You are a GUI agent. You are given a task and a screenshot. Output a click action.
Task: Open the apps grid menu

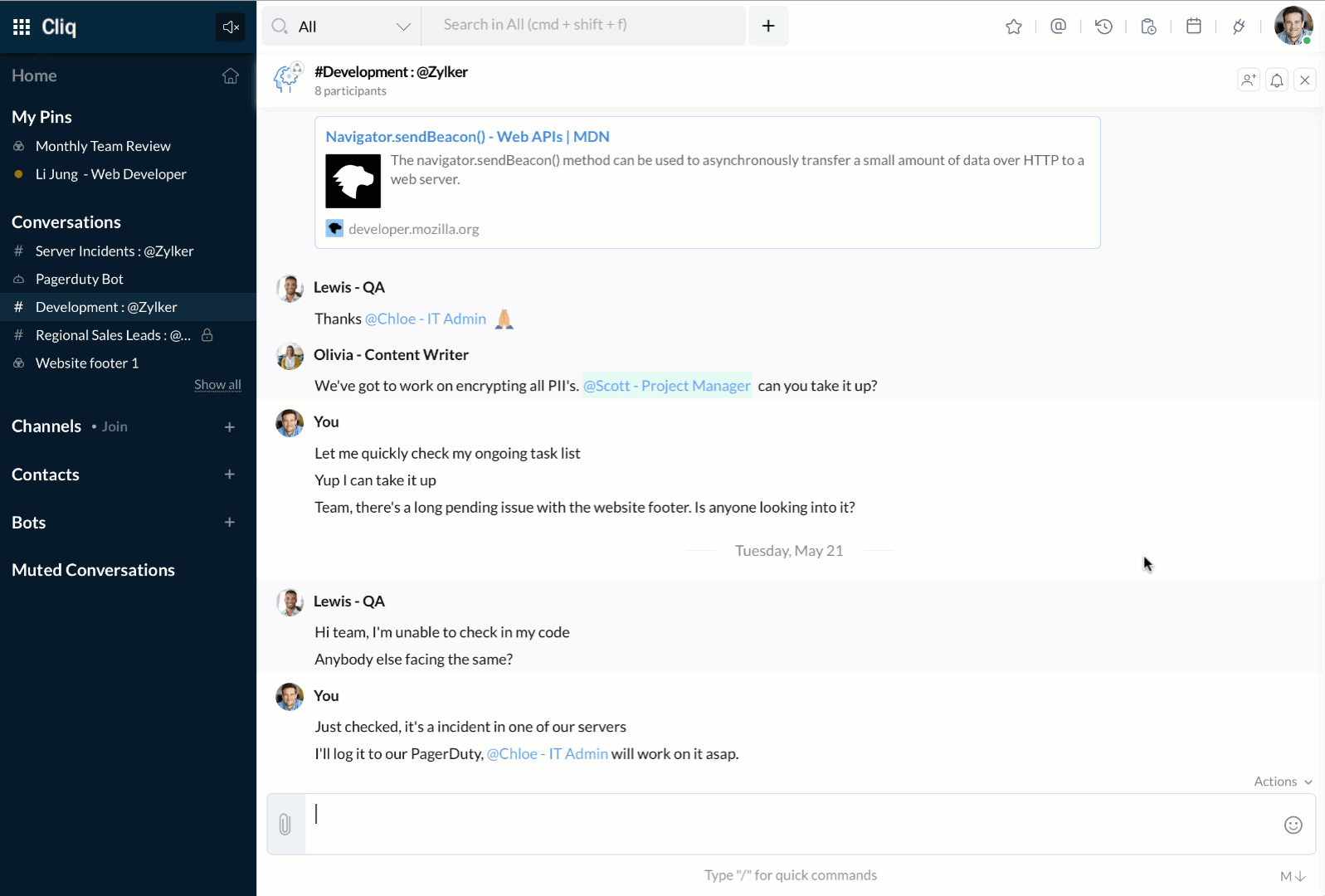pyautogui.click(x=22, y=27)
